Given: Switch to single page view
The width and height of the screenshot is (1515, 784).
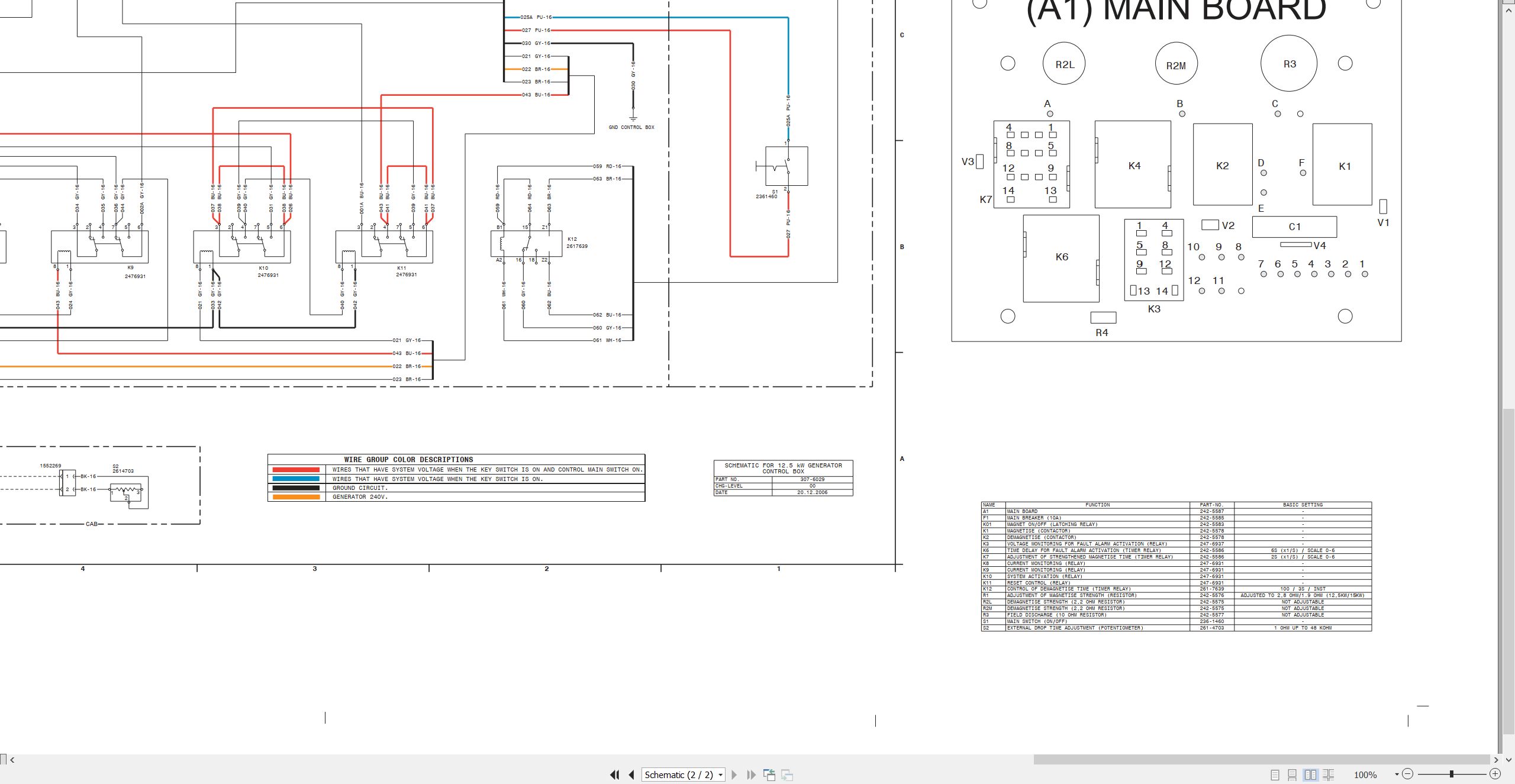Looking at the screenshot, I should click(x=1275, y=775).
